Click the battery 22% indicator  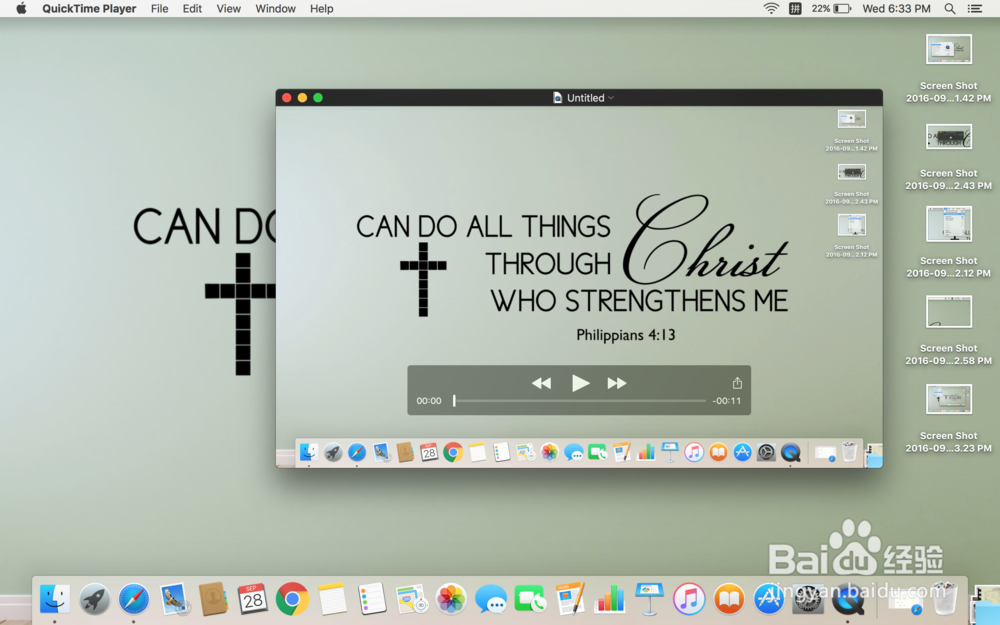(831, 8)
